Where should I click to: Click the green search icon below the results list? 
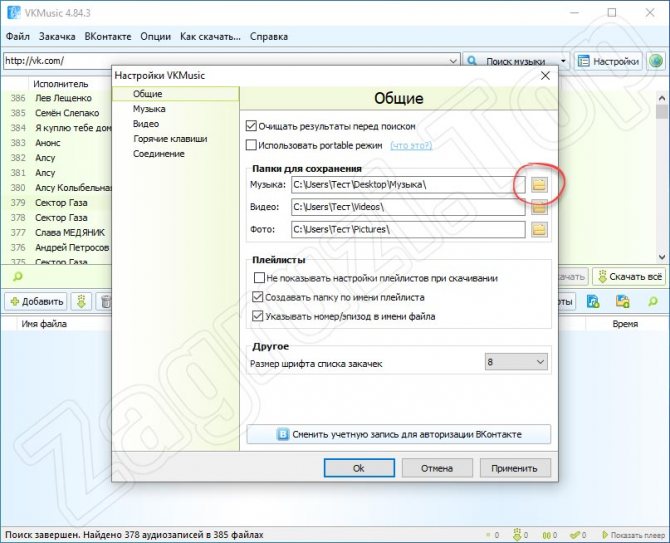[x=18, y=277]
